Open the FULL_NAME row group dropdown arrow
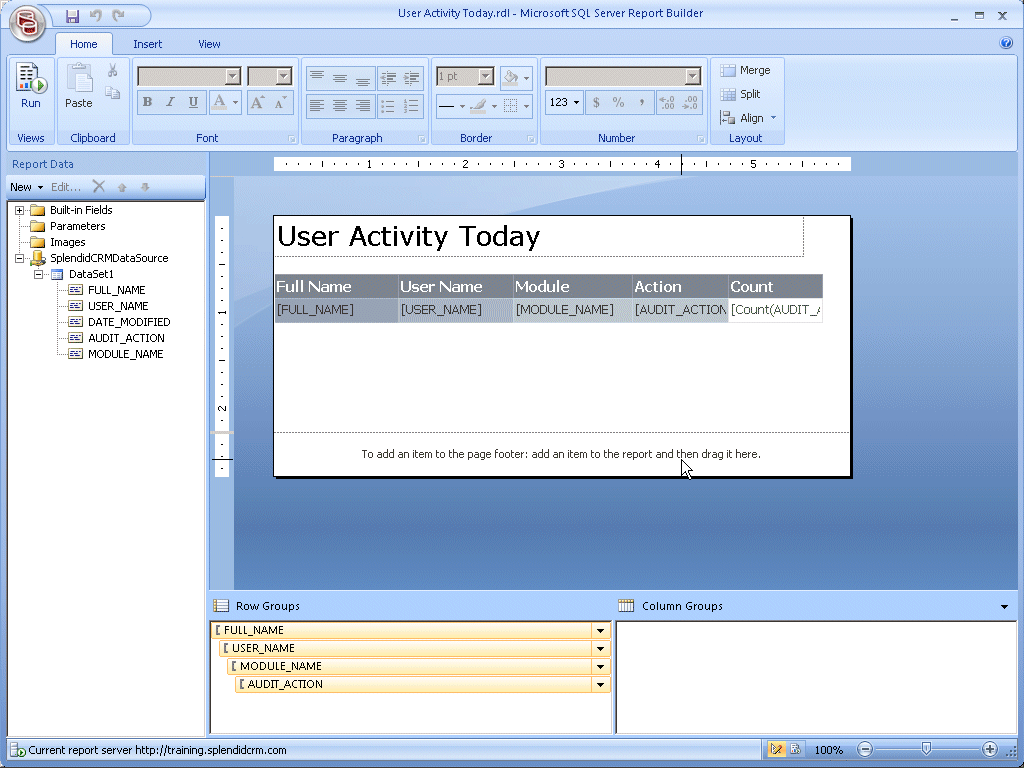Screen dimensions: 1024x768 pyautogui.click(x=600, y=631)
